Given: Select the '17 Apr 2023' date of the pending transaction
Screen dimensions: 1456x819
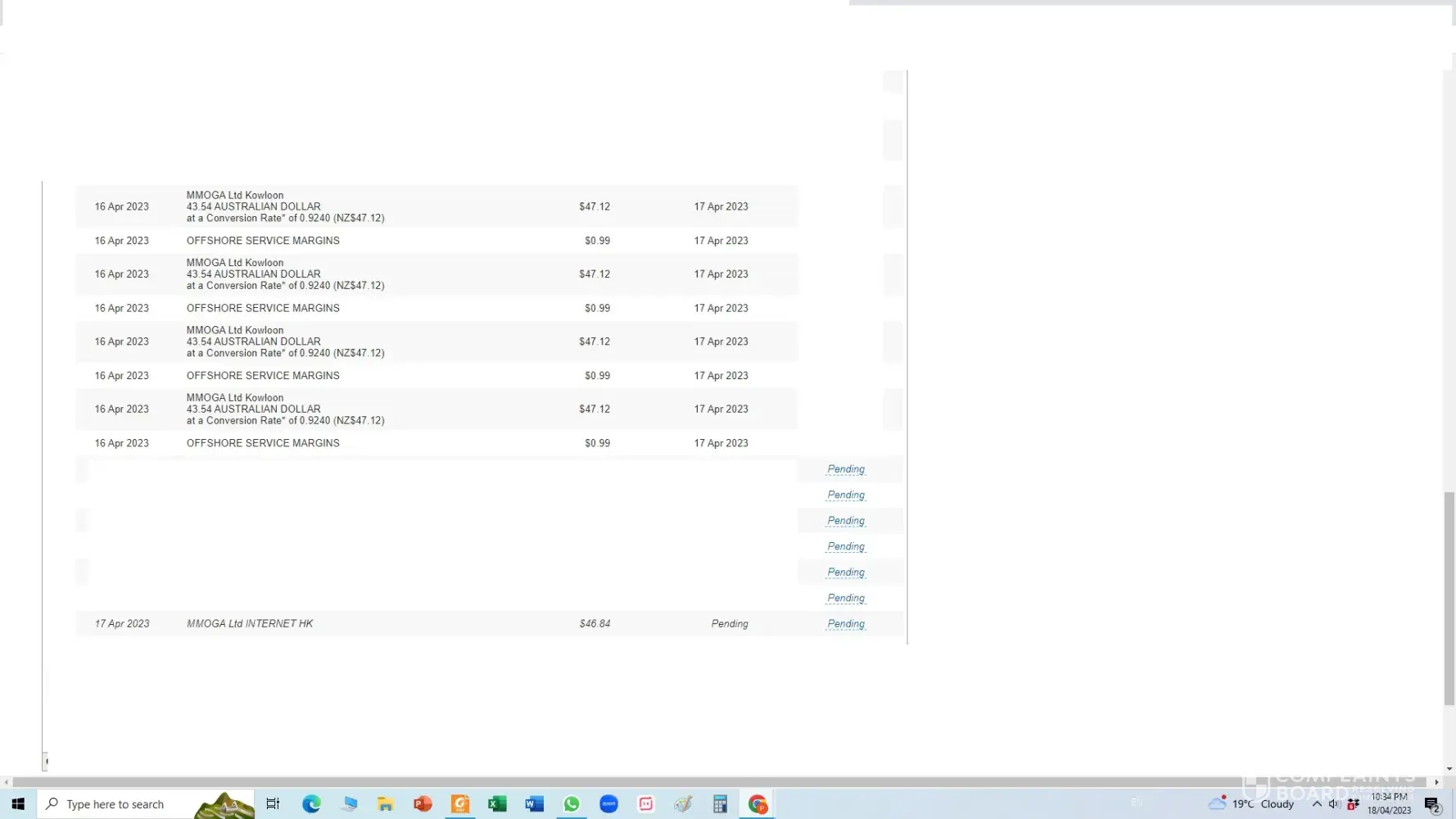Looking at the screenshot, I should (122, 624).
